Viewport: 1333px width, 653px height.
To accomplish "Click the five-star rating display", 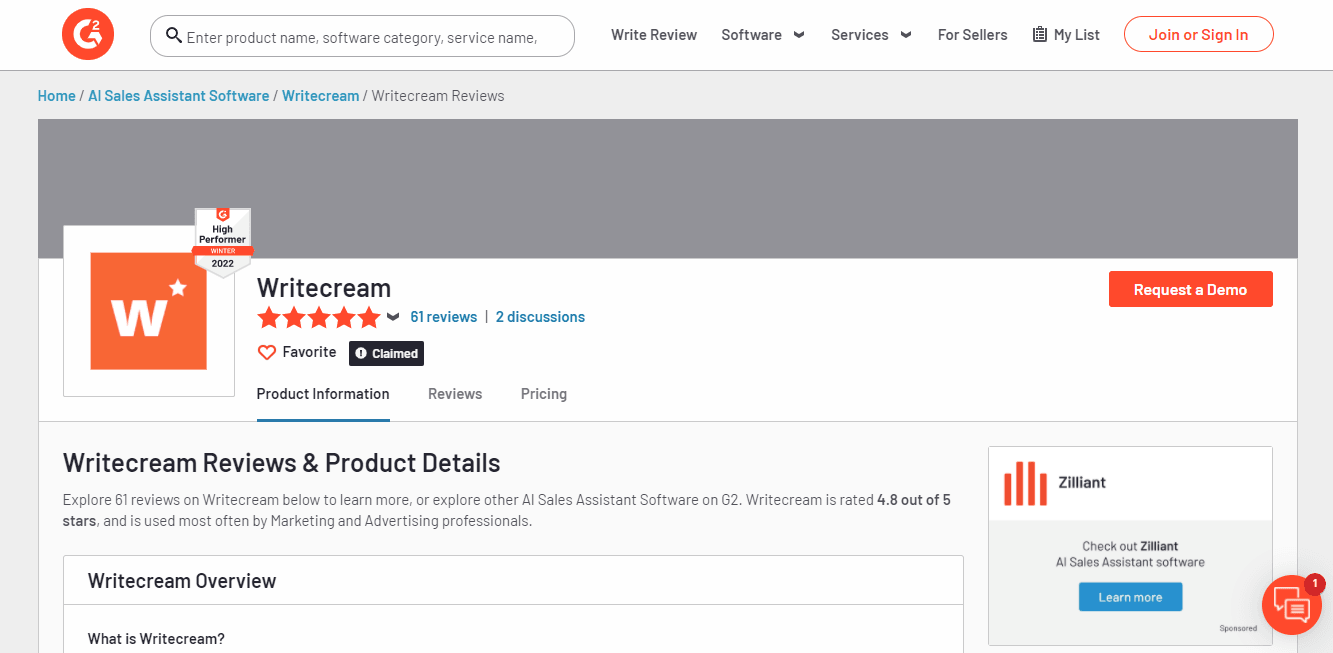I will click(x=319, y=318).
